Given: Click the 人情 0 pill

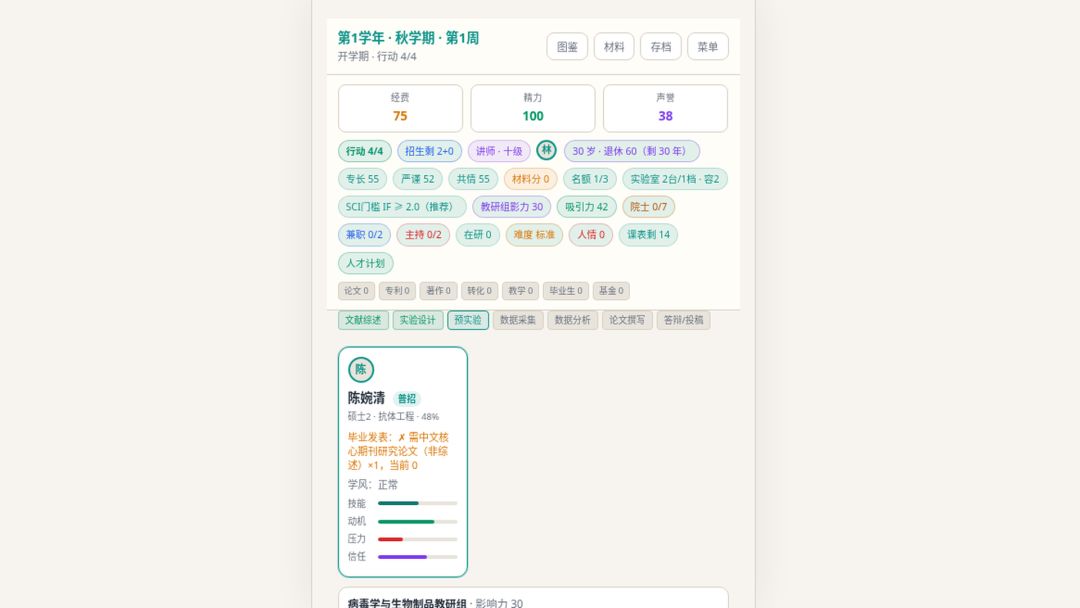Looking at the screenshot, I should (x=591, y=235).
